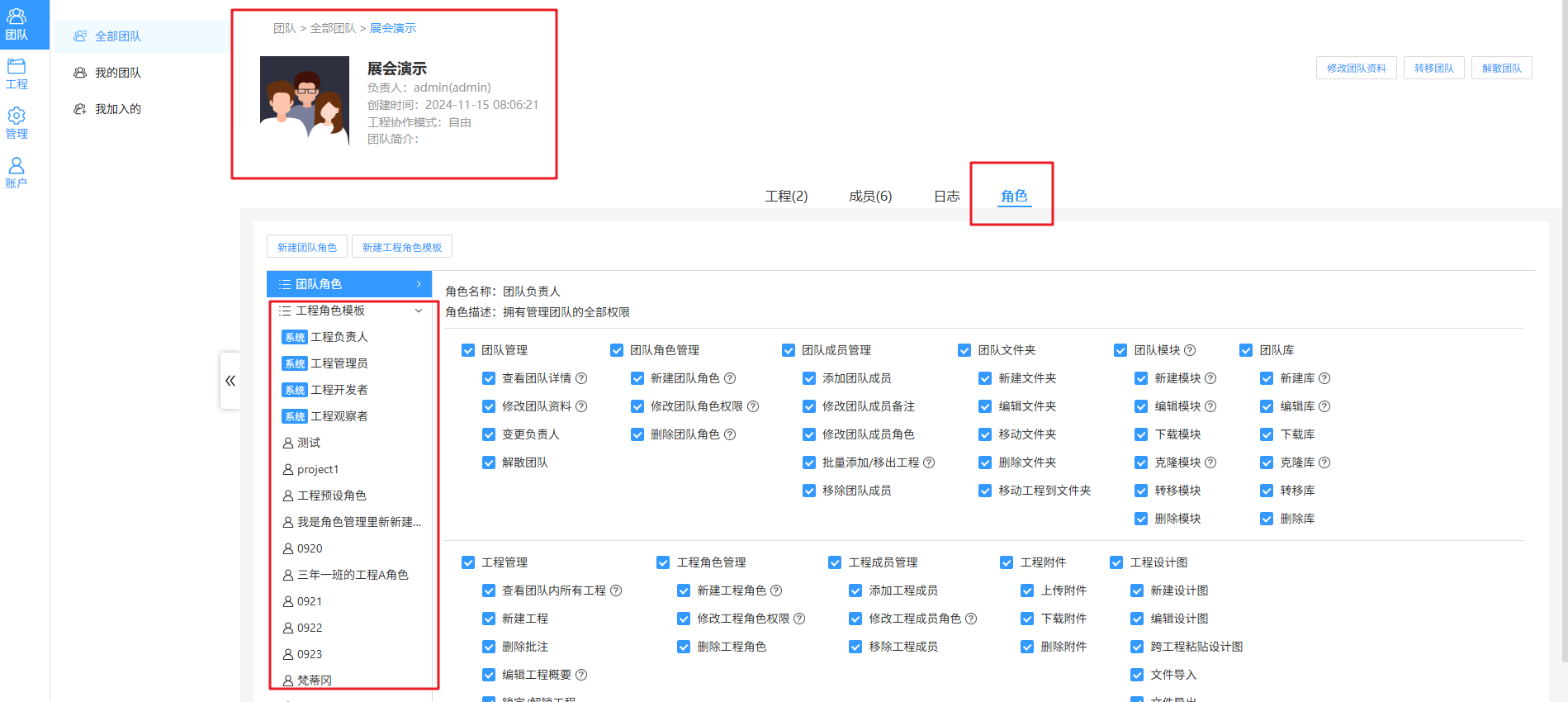Collapse the side panel with double-arrow
Screen dimensions: 1568x702
coord(230,381)
